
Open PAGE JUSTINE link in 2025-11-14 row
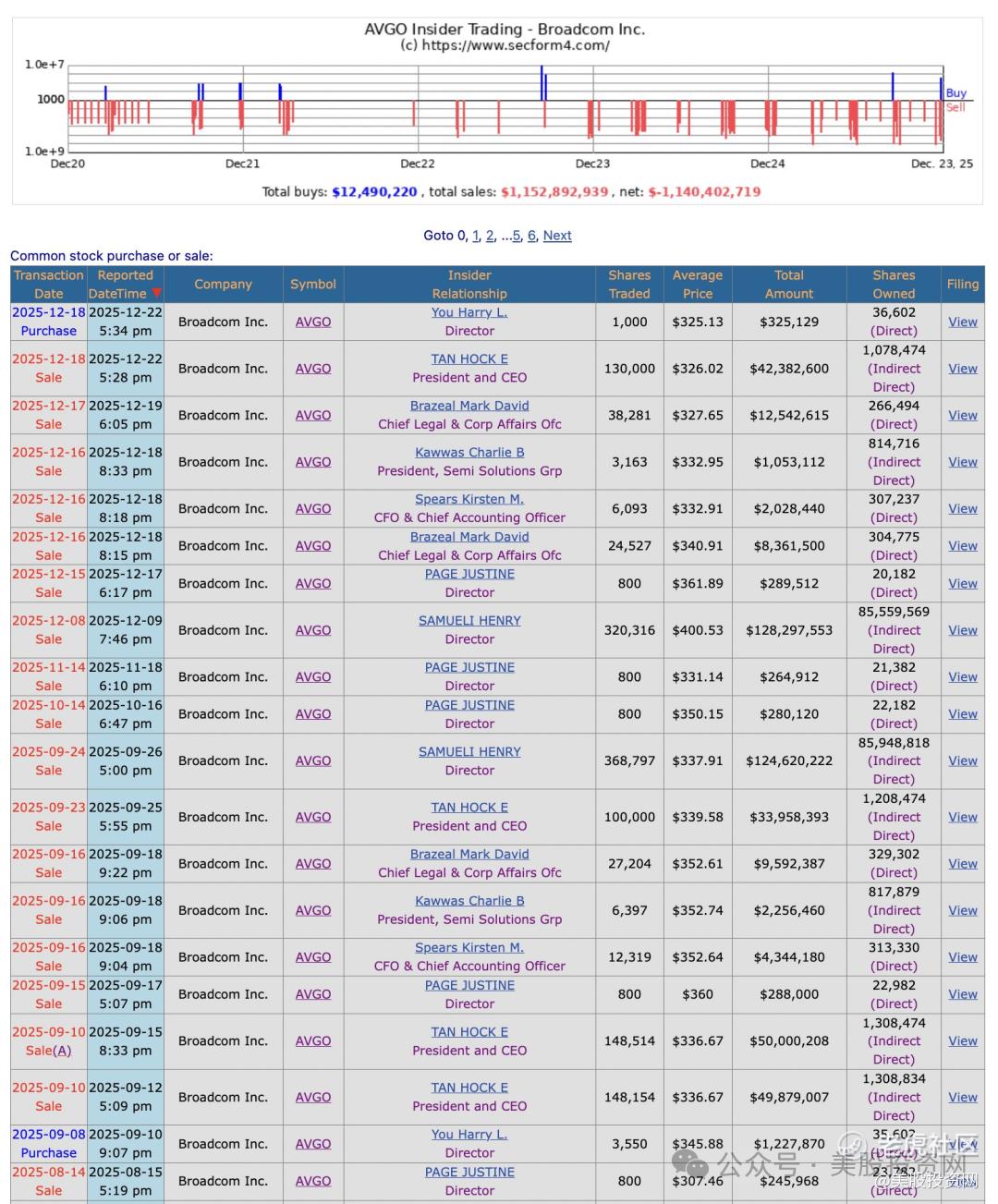click(x=469, y=667)
